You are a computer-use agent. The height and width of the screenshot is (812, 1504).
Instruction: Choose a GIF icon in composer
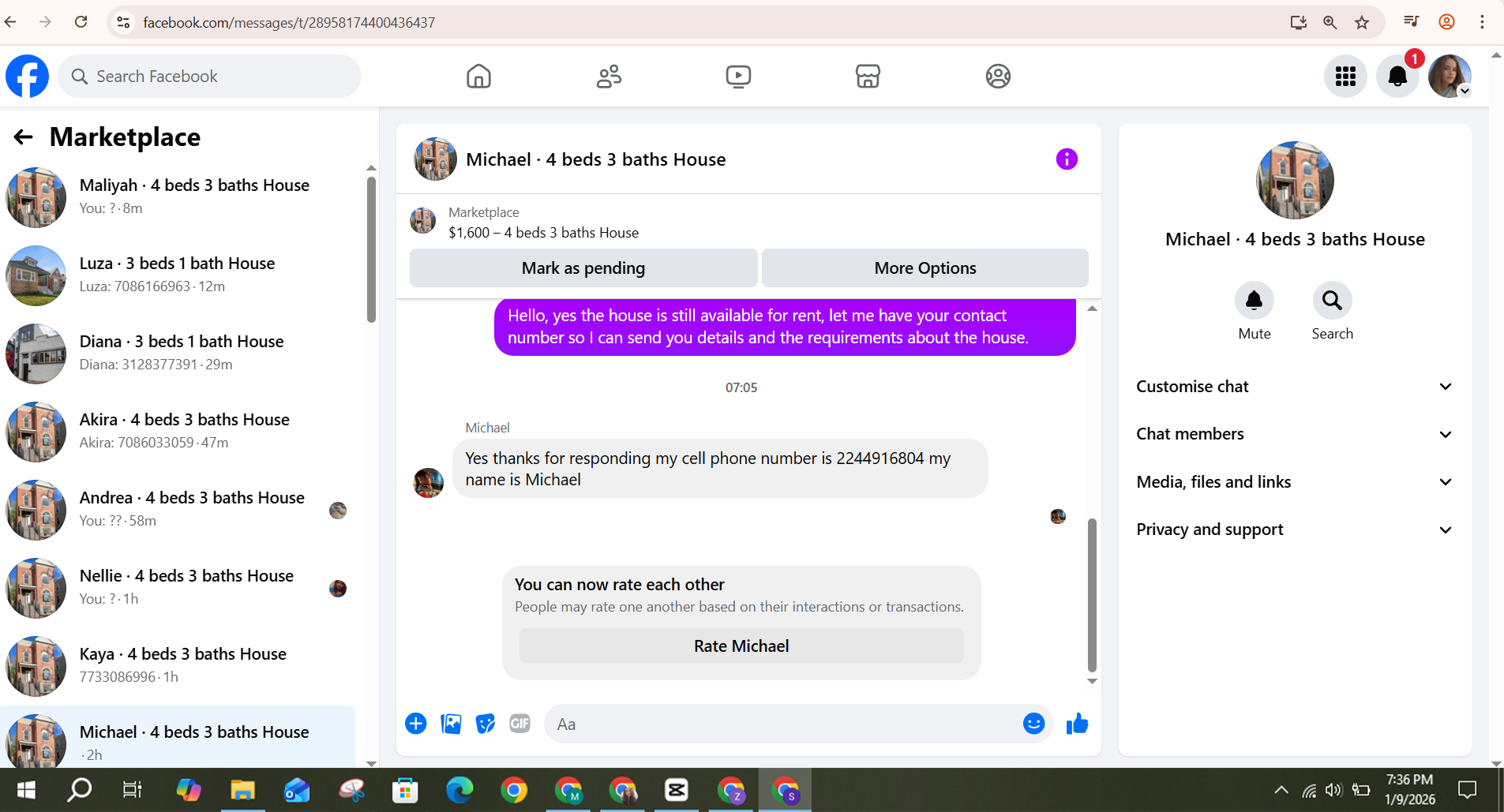coord(519,724)
